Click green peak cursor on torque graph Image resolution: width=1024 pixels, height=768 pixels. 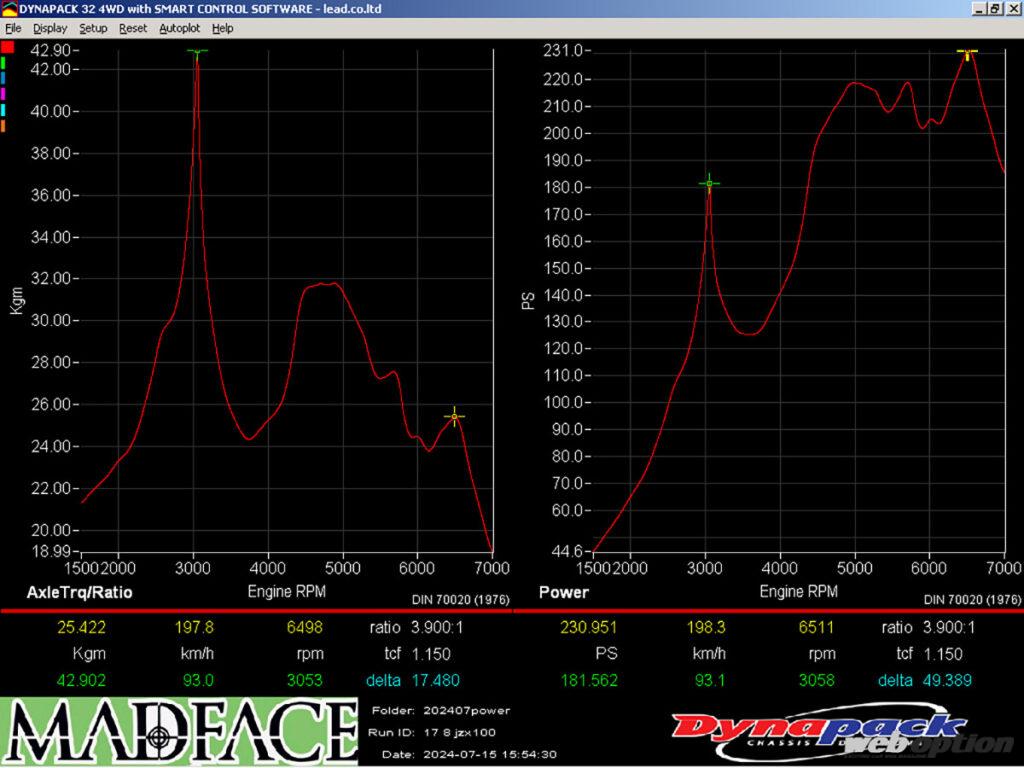pos(197,51)
